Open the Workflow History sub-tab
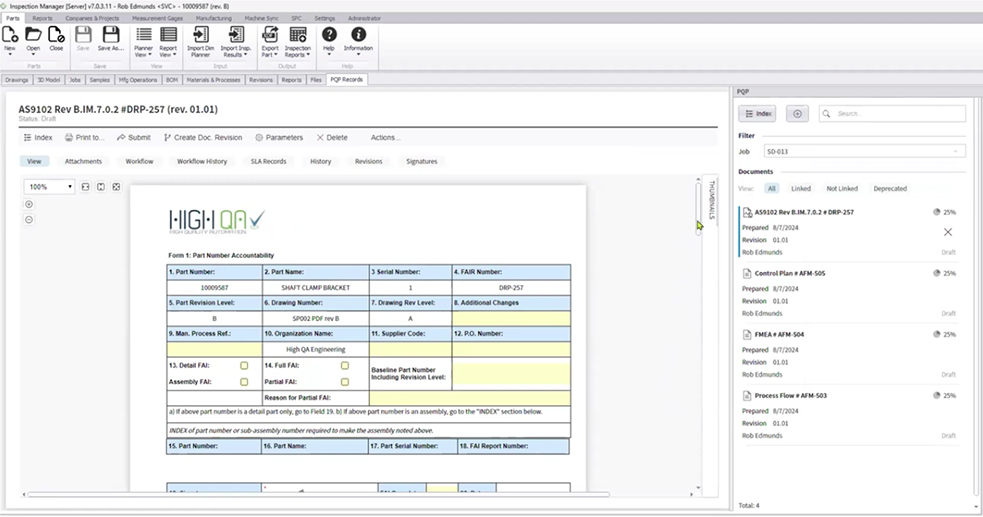Screen dimensions: 983x517 [202, 162]
